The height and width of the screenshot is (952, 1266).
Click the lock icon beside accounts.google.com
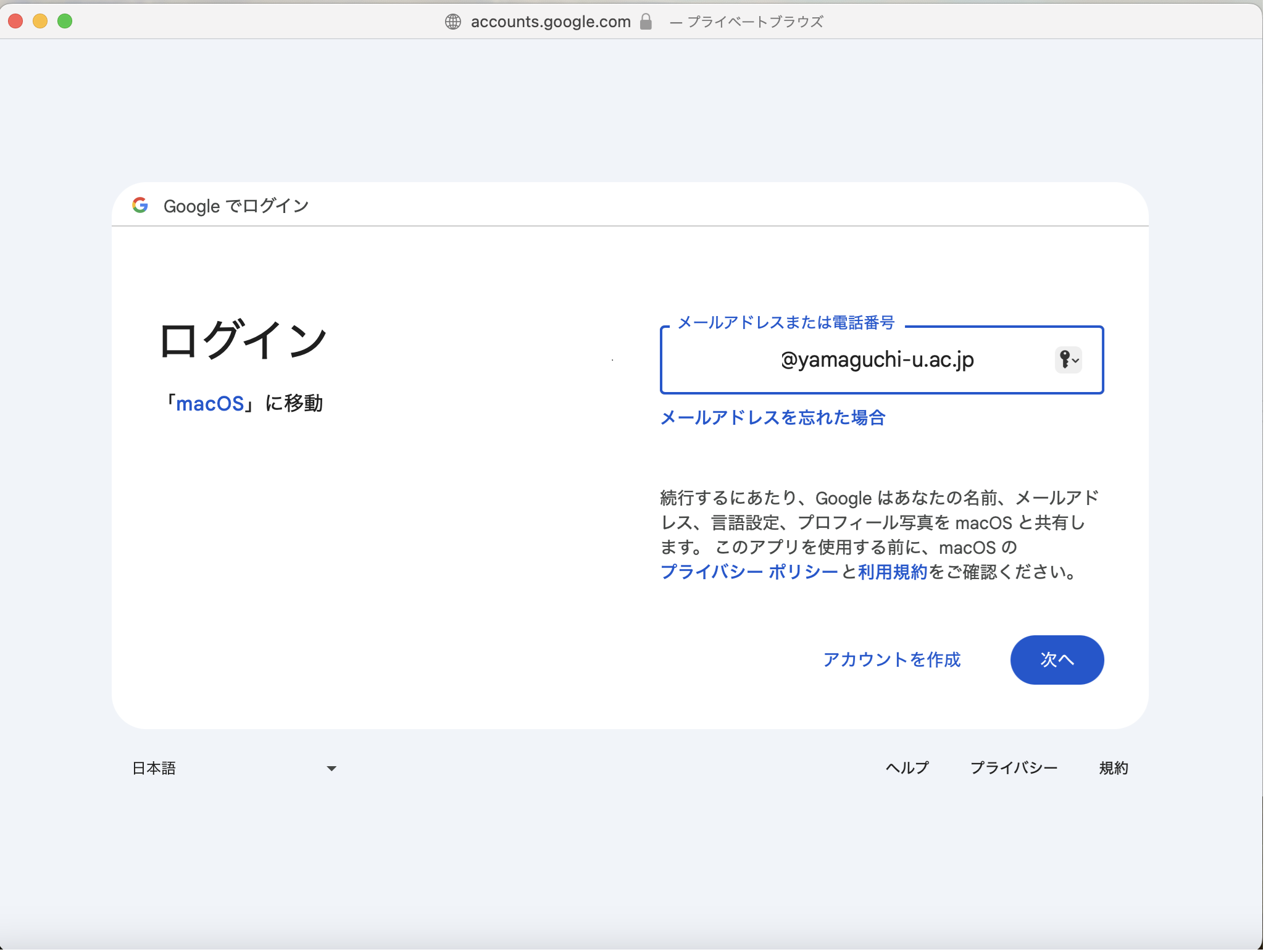pos(647,22)
